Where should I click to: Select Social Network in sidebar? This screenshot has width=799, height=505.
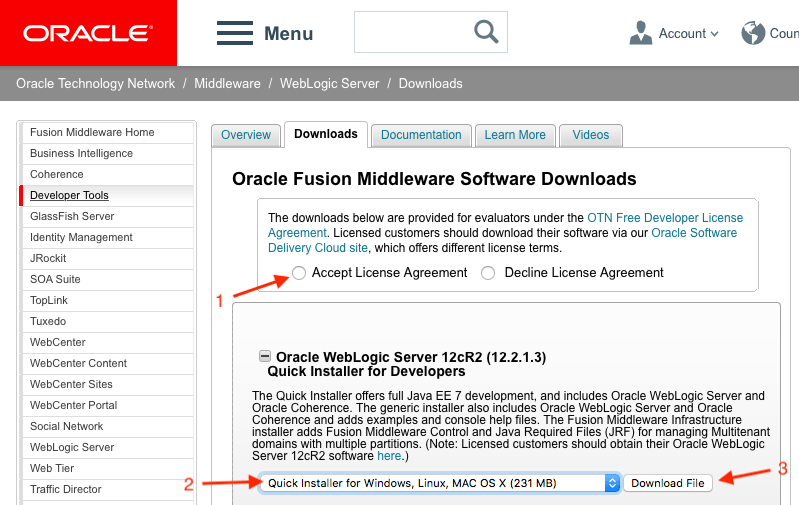(108, 426)
